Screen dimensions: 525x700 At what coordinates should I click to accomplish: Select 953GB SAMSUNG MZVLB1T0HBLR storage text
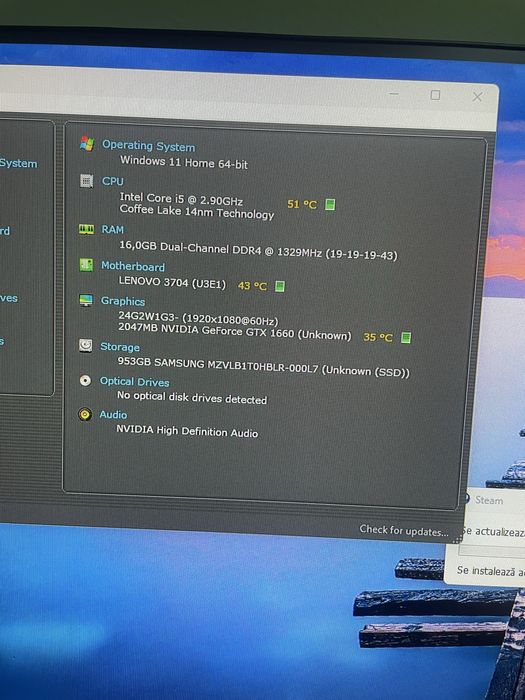pyautogui.click(x=263, y=366)
